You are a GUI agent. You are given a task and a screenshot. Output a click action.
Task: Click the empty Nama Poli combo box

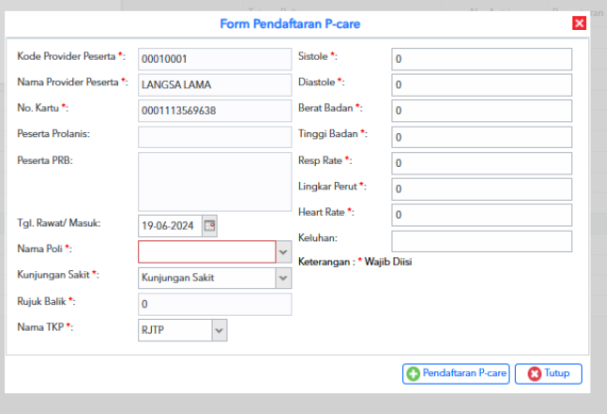(207, 252)
